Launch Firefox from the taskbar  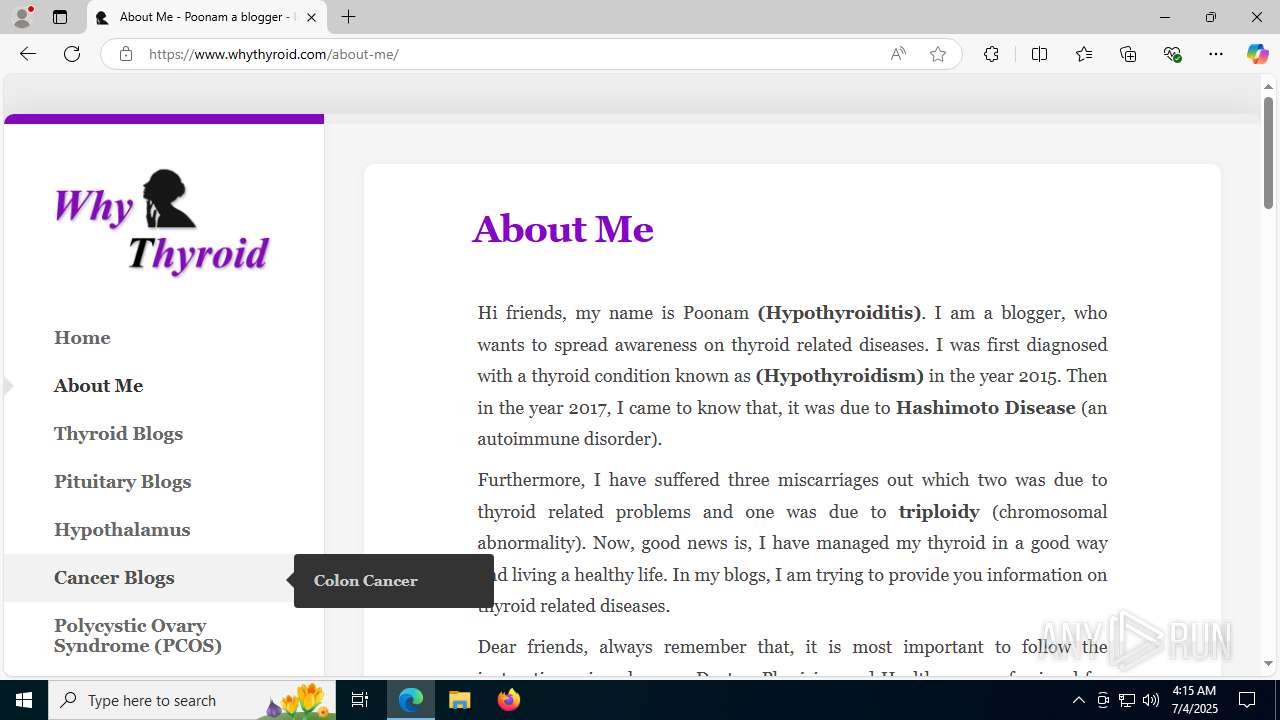(508, 700)
